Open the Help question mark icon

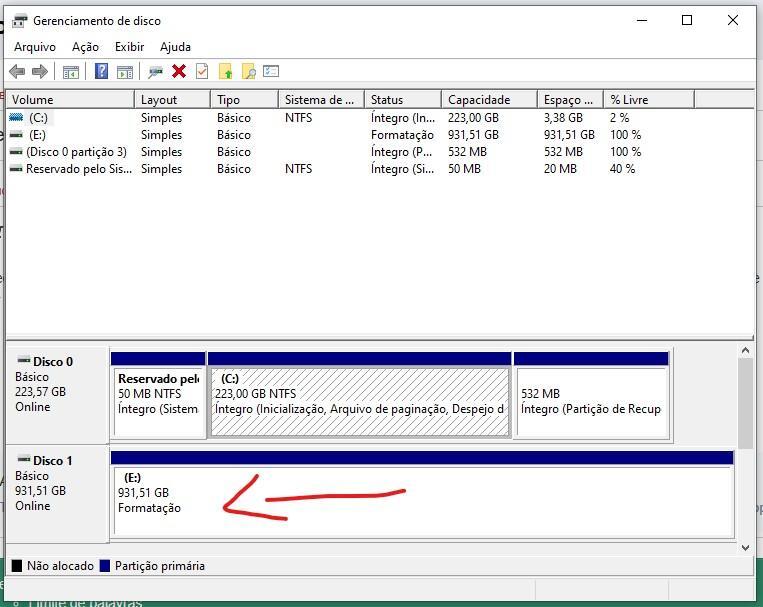(101, 72)
